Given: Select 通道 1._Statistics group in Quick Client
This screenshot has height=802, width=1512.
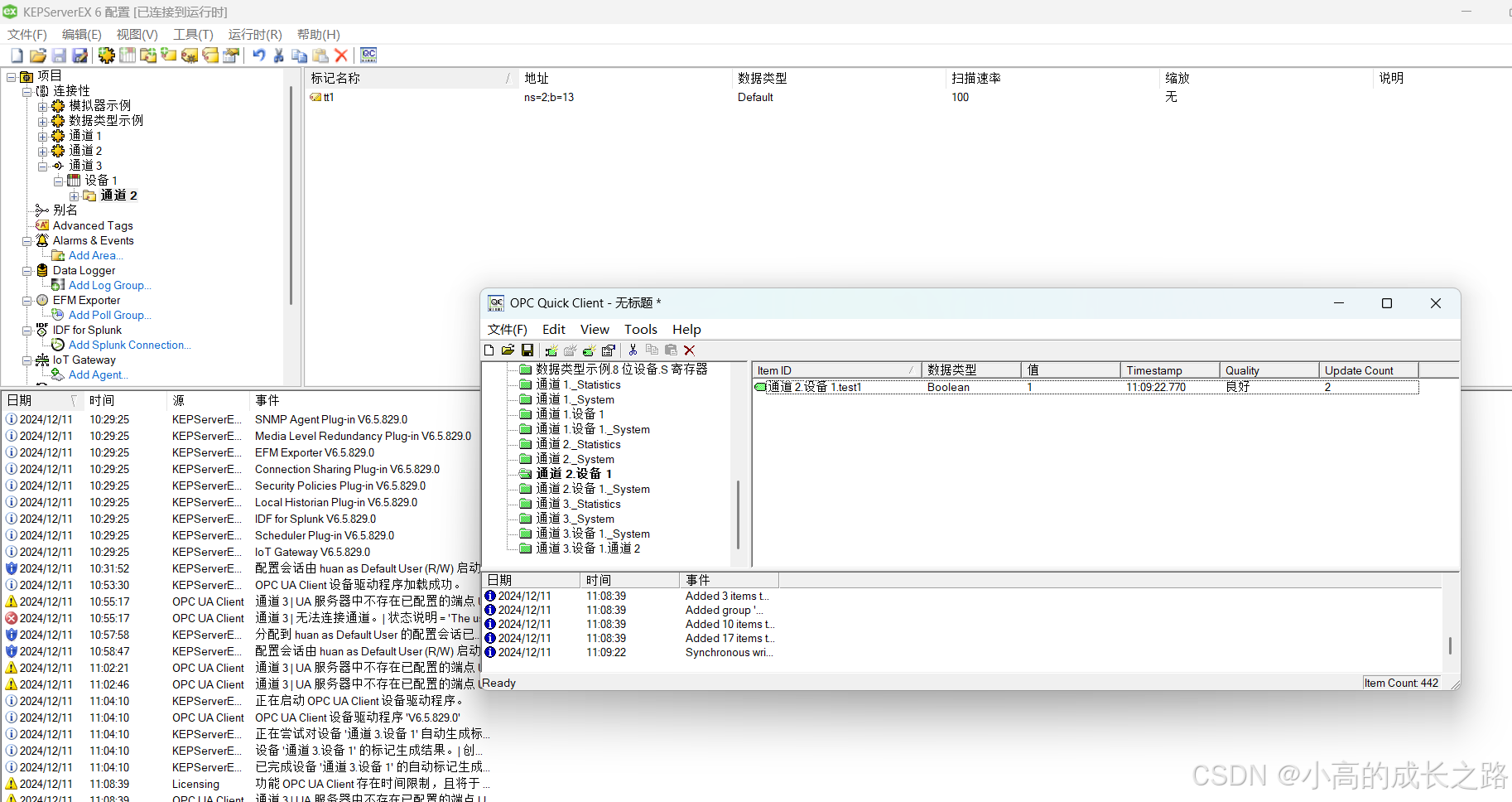Looking at the screenshot, I should (578, 384).
